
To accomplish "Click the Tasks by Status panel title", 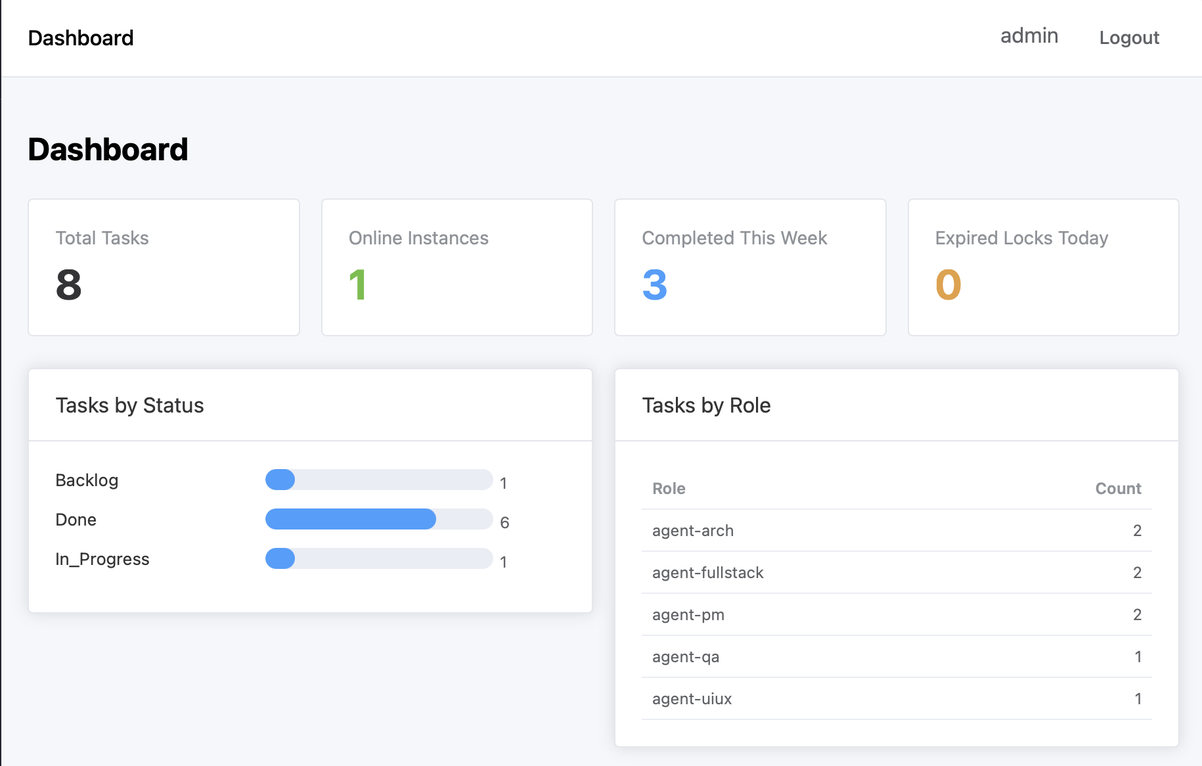I will point(130,405).
